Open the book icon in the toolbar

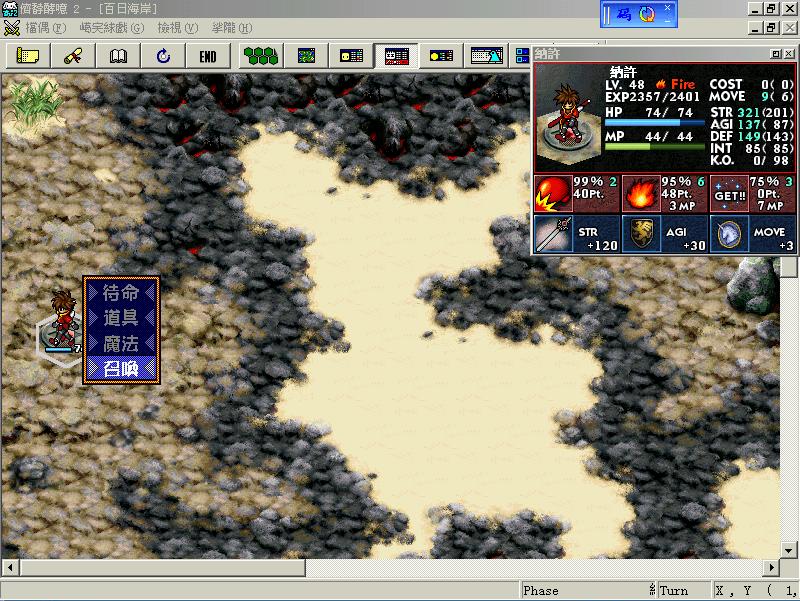(118, 56)
